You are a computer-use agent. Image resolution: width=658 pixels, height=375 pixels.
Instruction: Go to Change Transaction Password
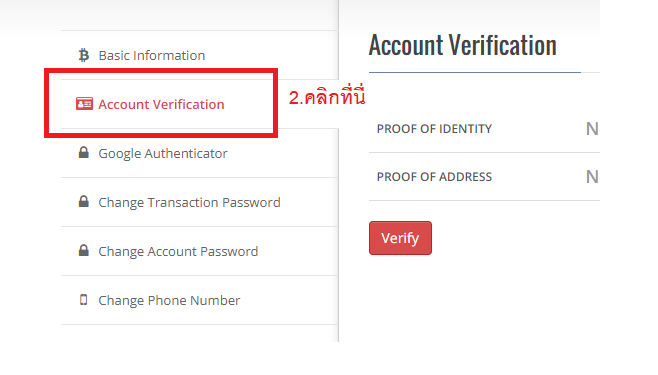[199, 202]
